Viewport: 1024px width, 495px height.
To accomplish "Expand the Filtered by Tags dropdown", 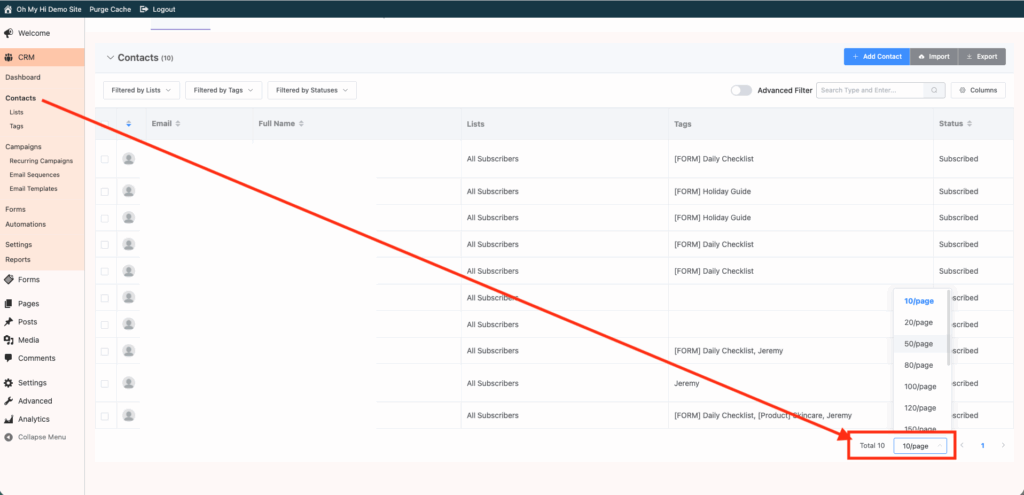I will [x=223, y=90].
